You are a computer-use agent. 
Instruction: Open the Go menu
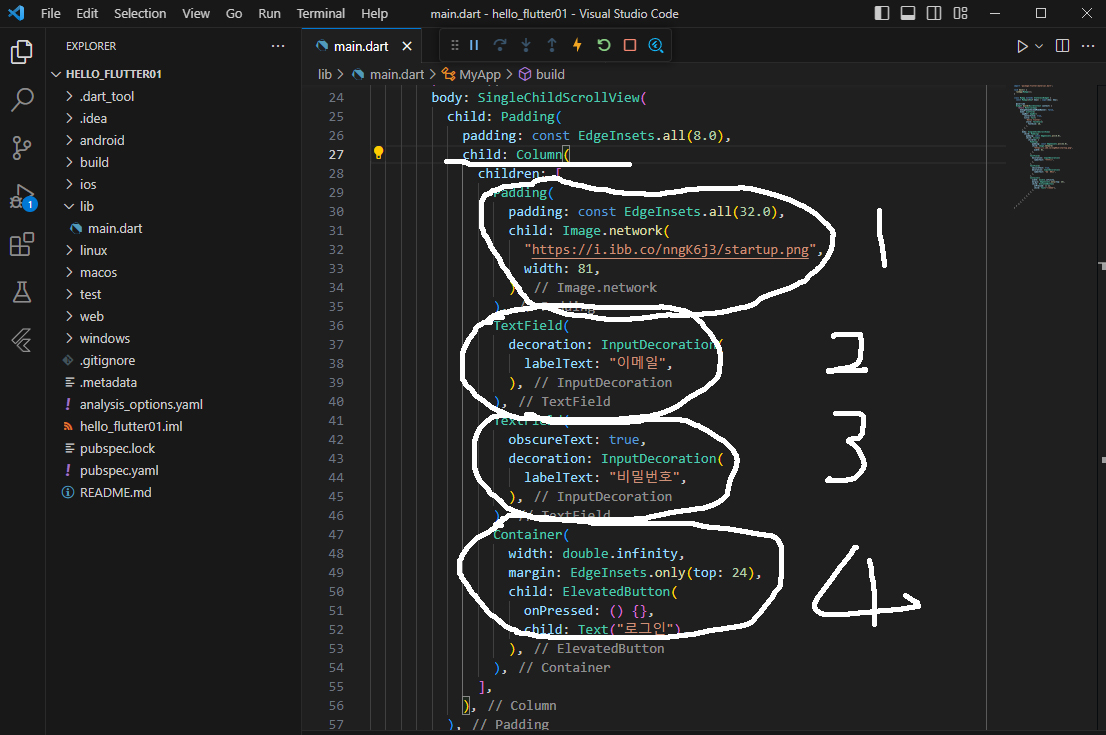pyautogui.click(x=233, y=13)
